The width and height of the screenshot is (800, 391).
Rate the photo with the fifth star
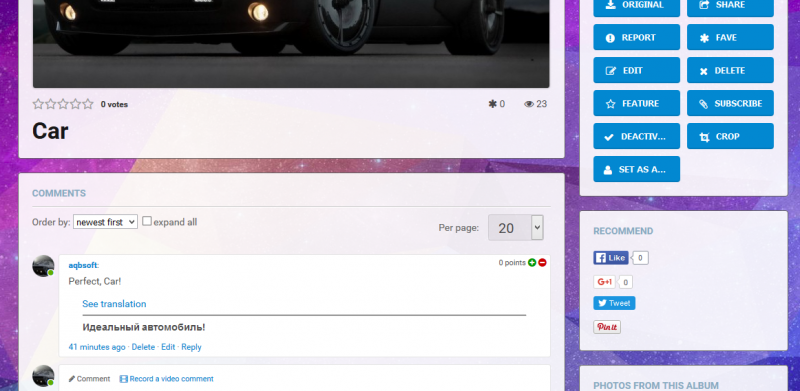pyautogui.click(x=88, y=104)
